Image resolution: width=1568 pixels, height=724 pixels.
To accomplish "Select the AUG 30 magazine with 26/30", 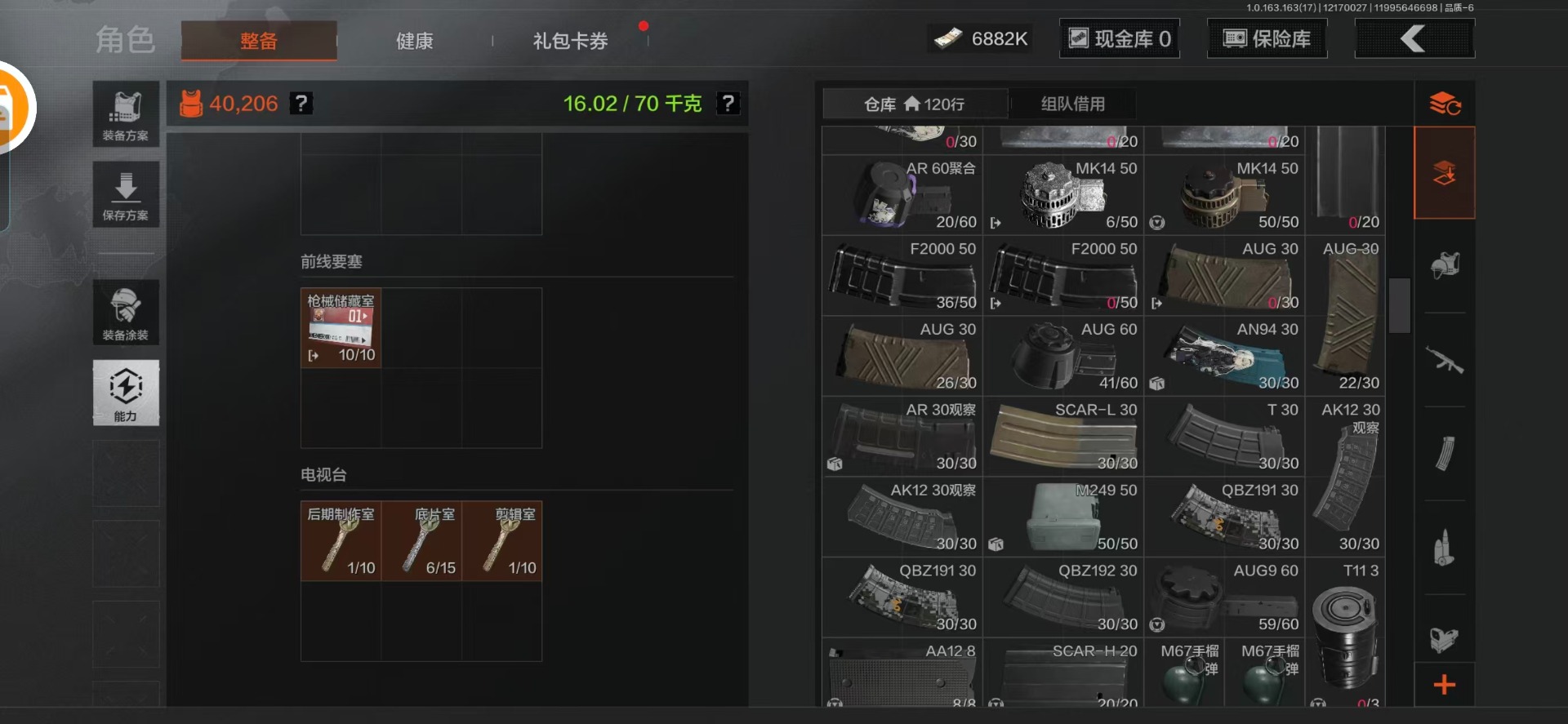I will (902, 356).
